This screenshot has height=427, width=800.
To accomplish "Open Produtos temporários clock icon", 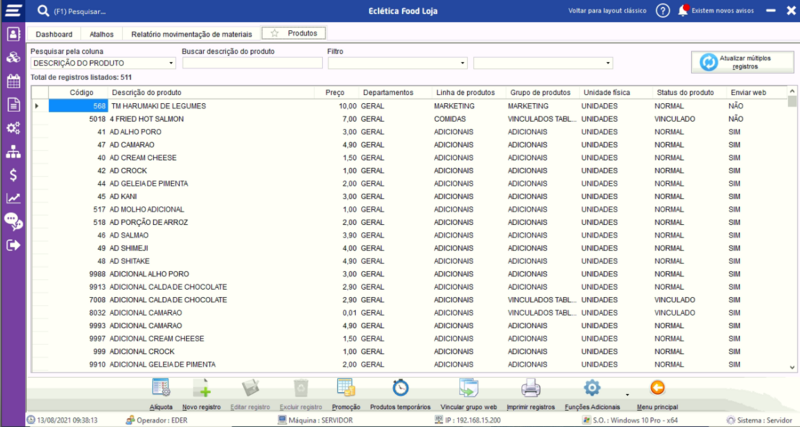I will 401,388.
